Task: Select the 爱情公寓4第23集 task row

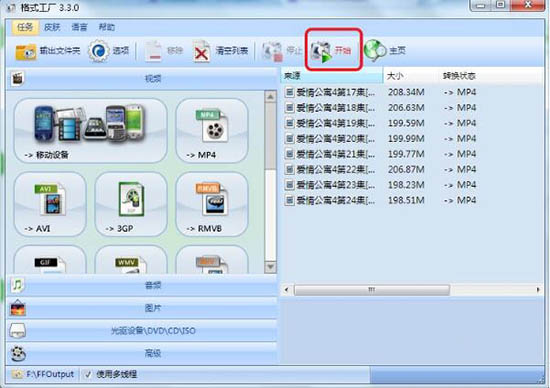Action: coord(412,185)
